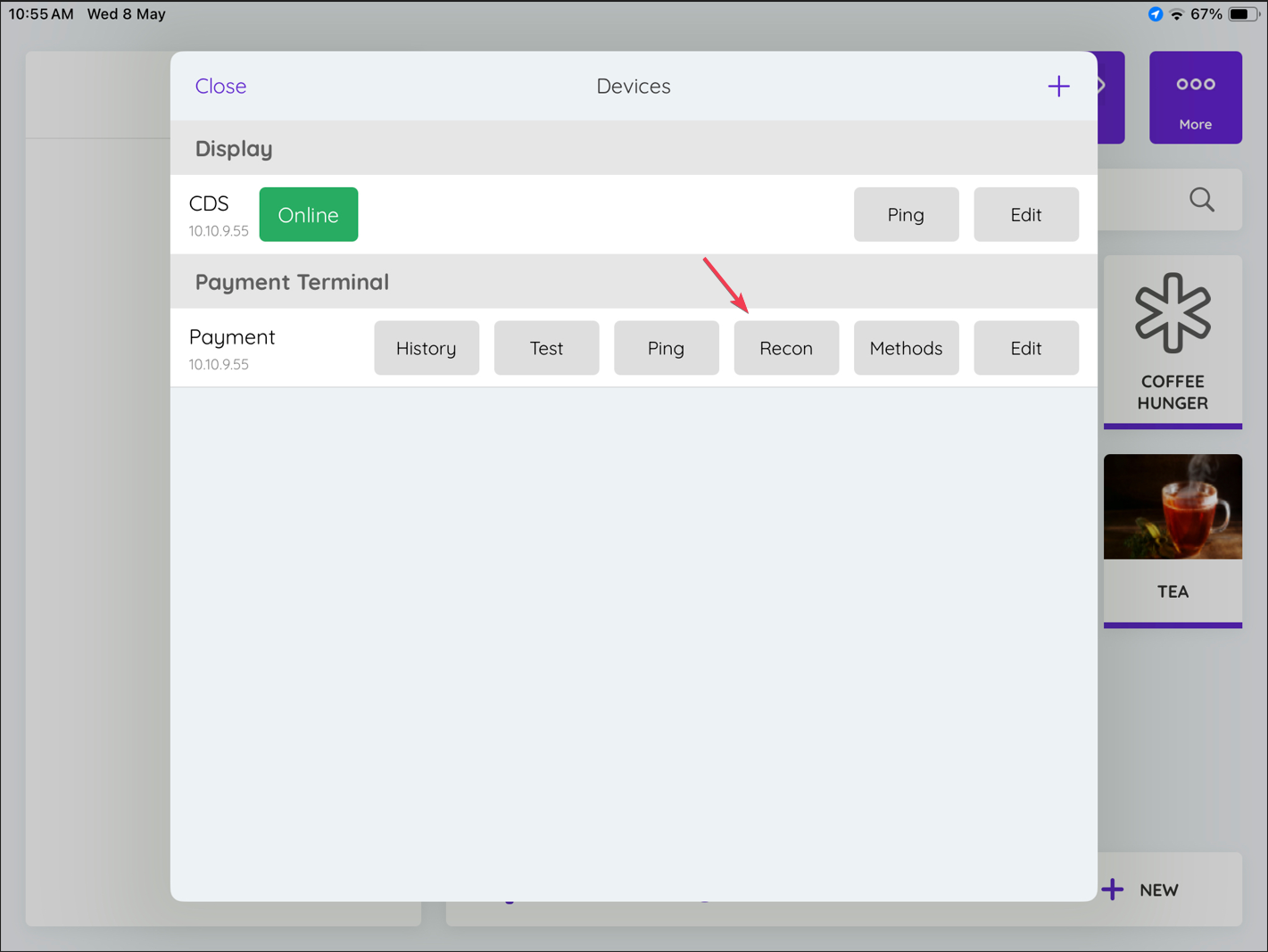Screen dimensions: 1268x952
Task: Click the purple plus beside NEW
Action: click(1113, 889)
